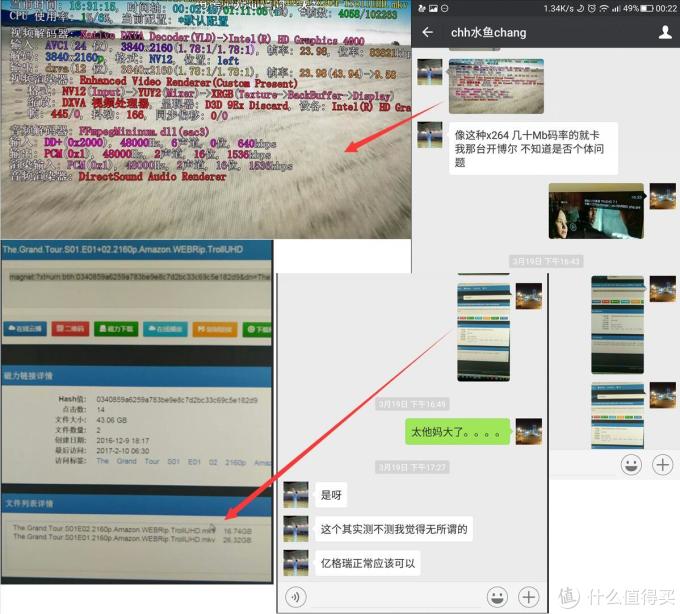Click the magnet link text field
Screen dimensions: 680x614
point(139,277)
